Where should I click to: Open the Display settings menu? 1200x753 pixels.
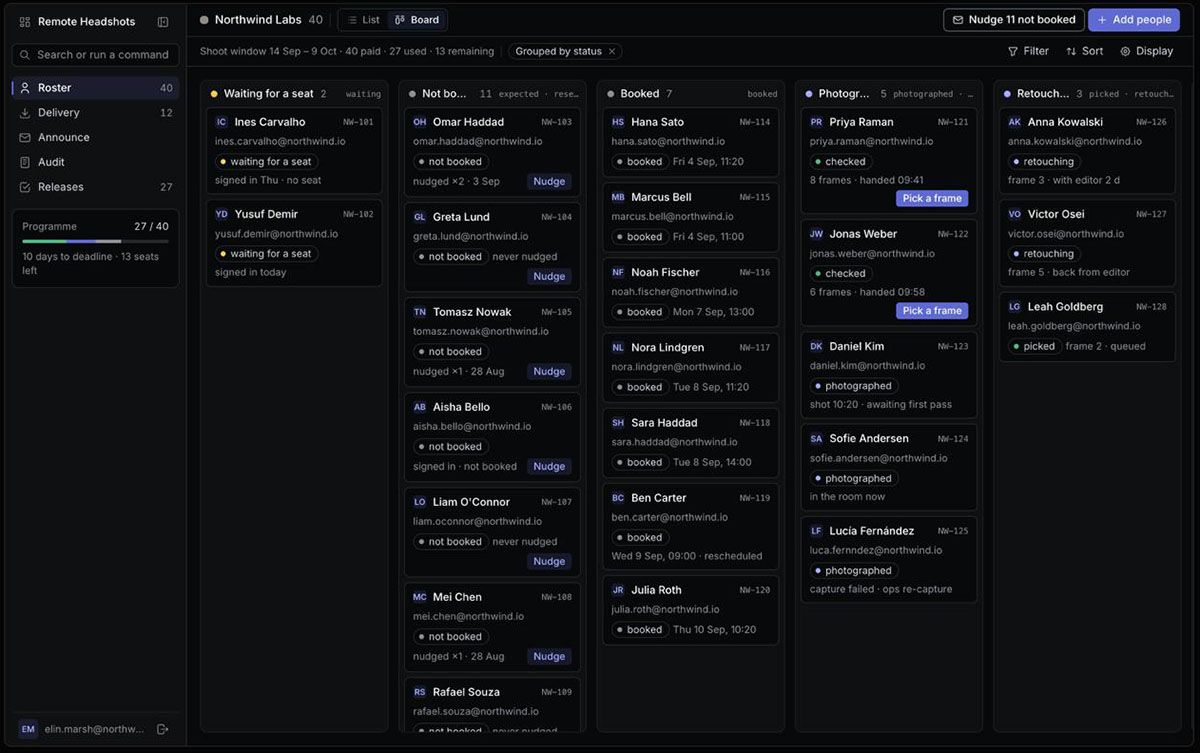pos(1147,51)
